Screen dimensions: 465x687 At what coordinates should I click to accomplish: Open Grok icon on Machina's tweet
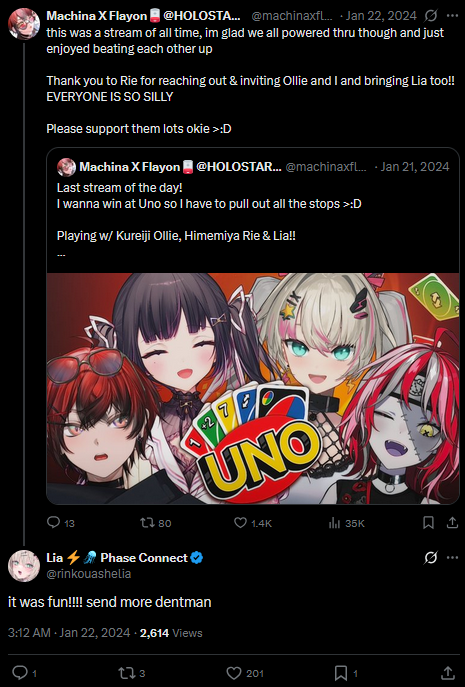point(431,16)
